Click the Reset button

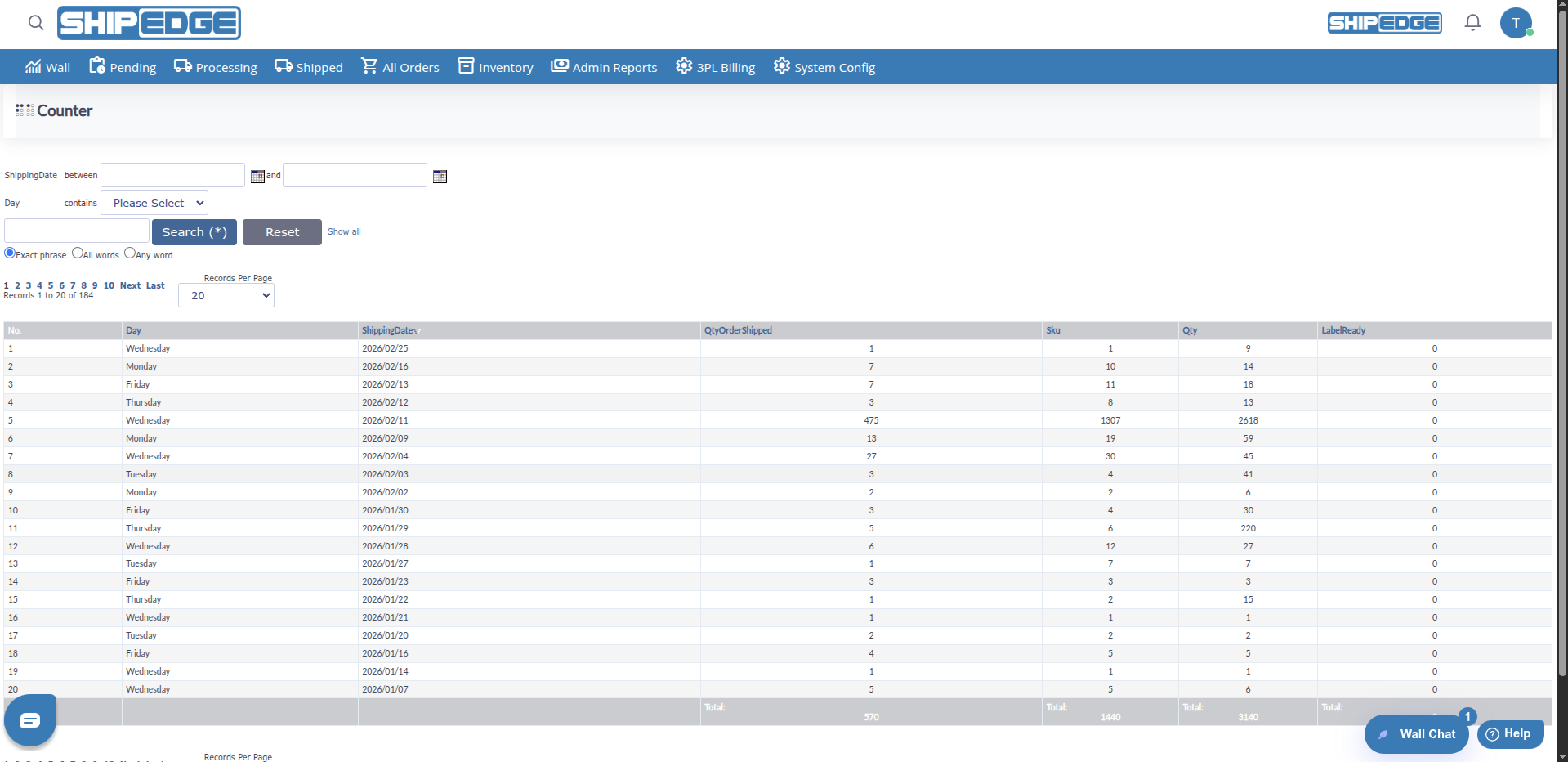(x=282, y=232)
